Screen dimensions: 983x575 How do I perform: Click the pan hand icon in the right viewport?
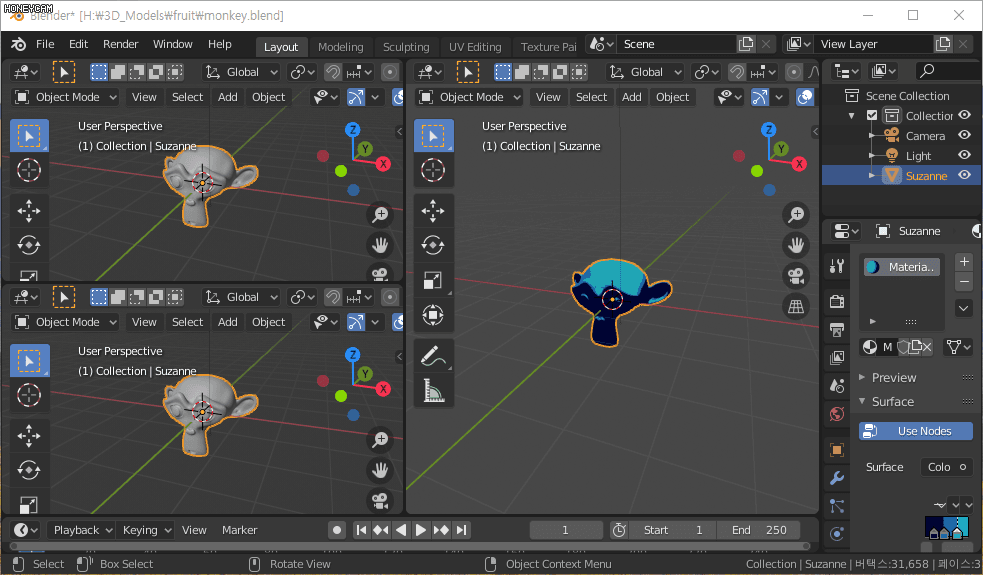click(x=796, y=245)
